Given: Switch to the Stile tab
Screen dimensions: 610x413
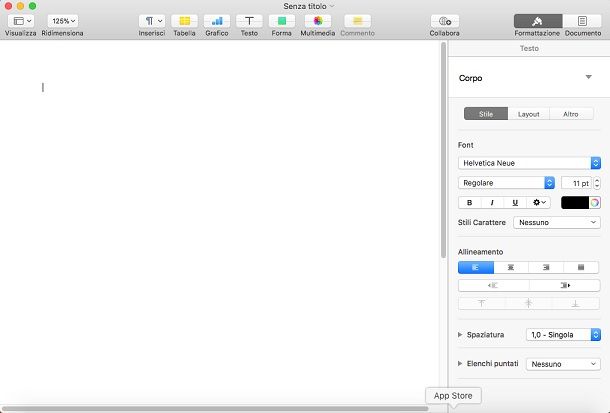Looking at the screenshot, I should coord(486,114).
